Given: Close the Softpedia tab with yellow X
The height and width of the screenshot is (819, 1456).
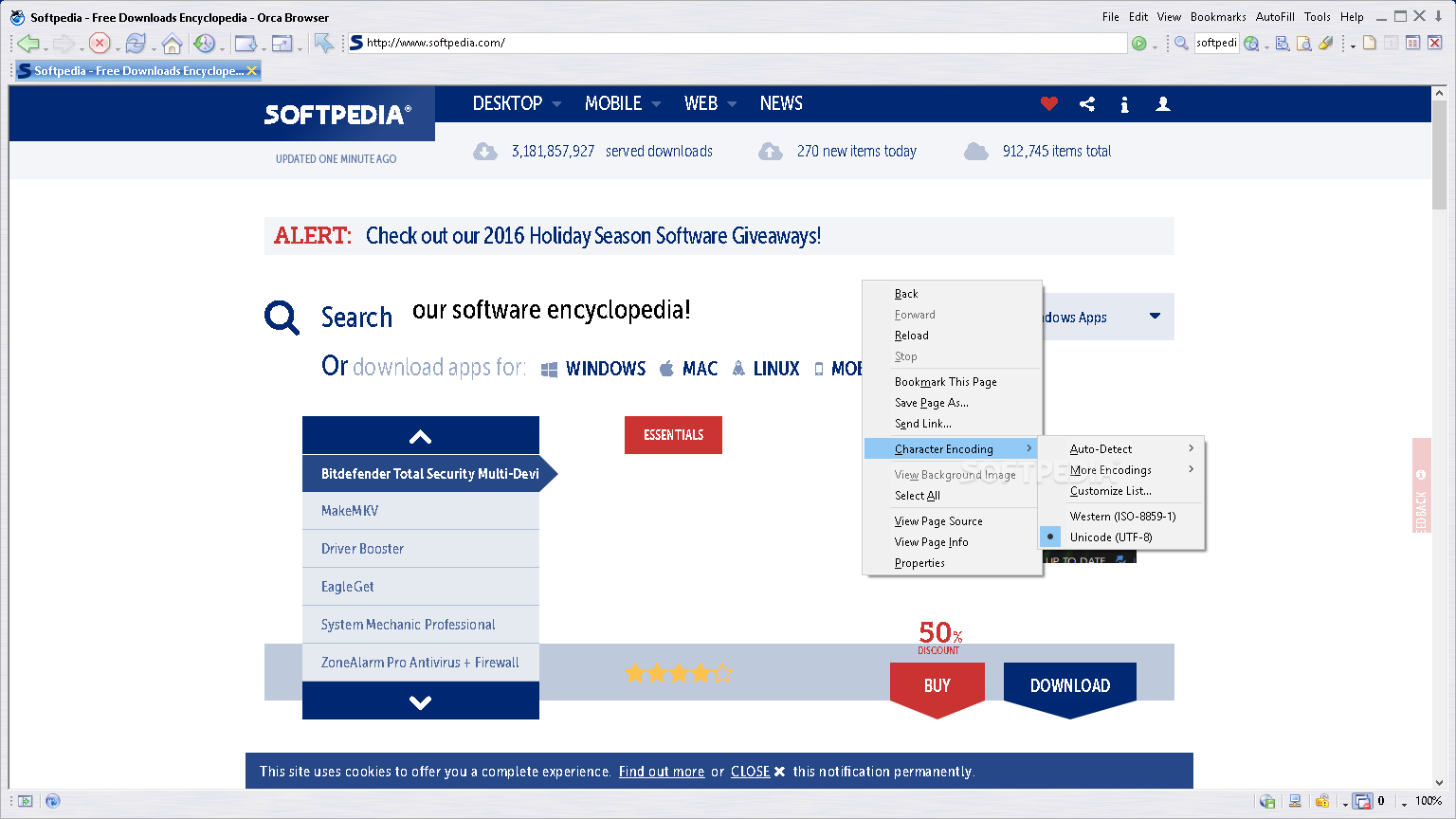Looking at the screenshot, I should point(252,71).
